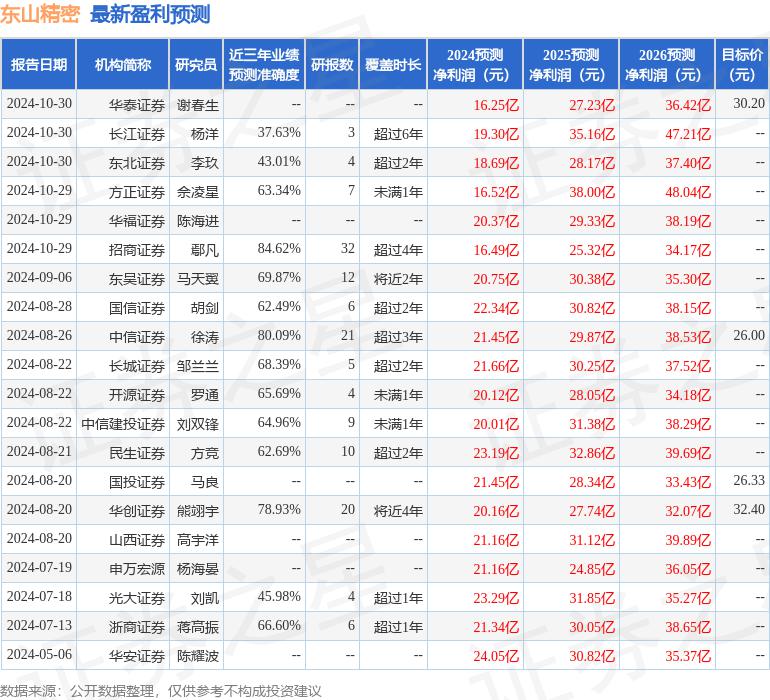This screenshot has height=700, width=770.
Task: Click report date 2024-05-06
Action: pyautogui.click(x=39, y=654)
